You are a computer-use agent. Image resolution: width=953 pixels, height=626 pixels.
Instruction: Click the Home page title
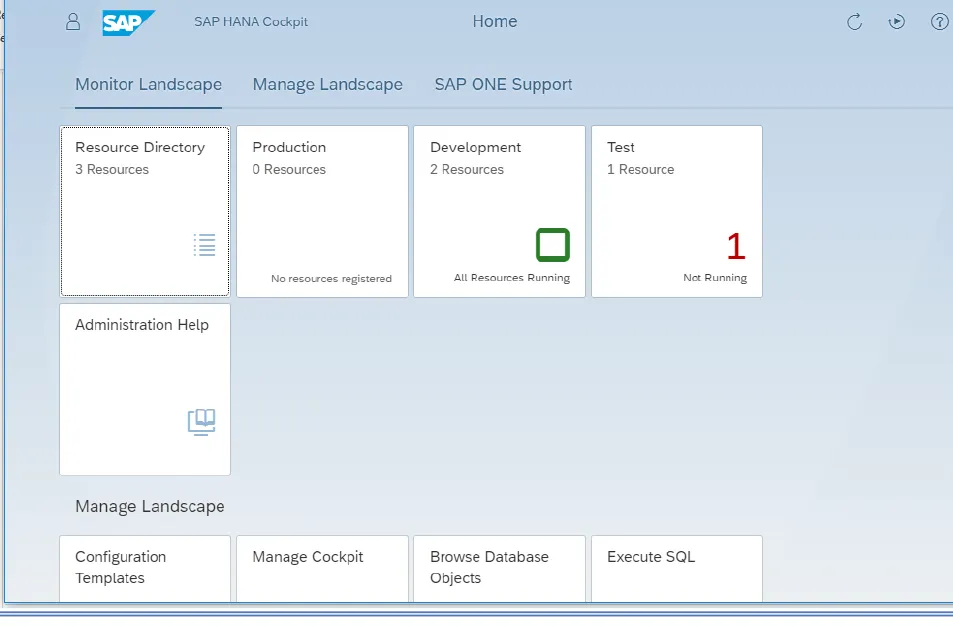(x=495, y=21)
